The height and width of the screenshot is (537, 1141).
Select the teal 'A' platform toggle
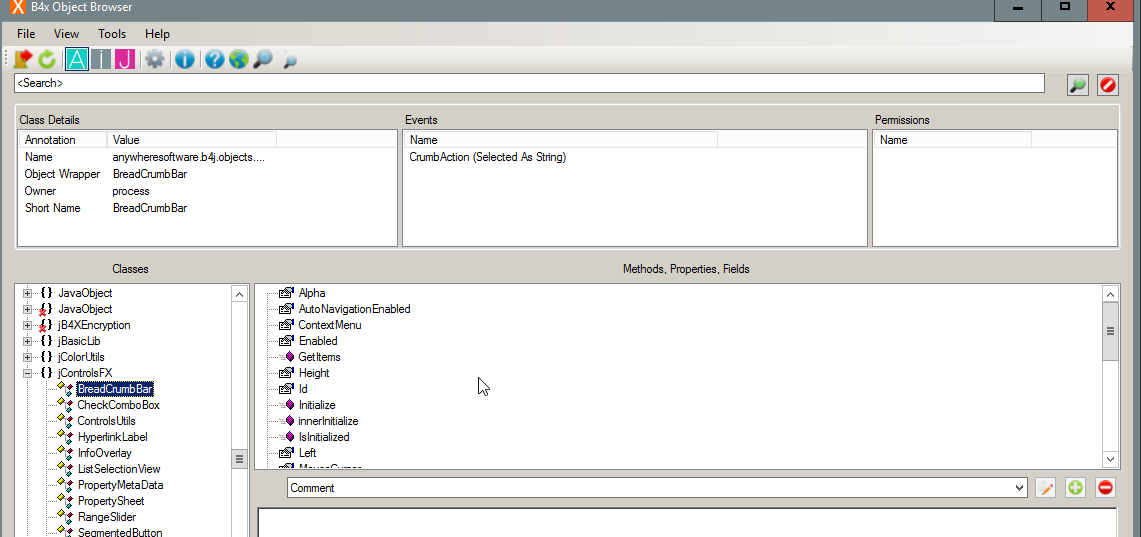76,59
